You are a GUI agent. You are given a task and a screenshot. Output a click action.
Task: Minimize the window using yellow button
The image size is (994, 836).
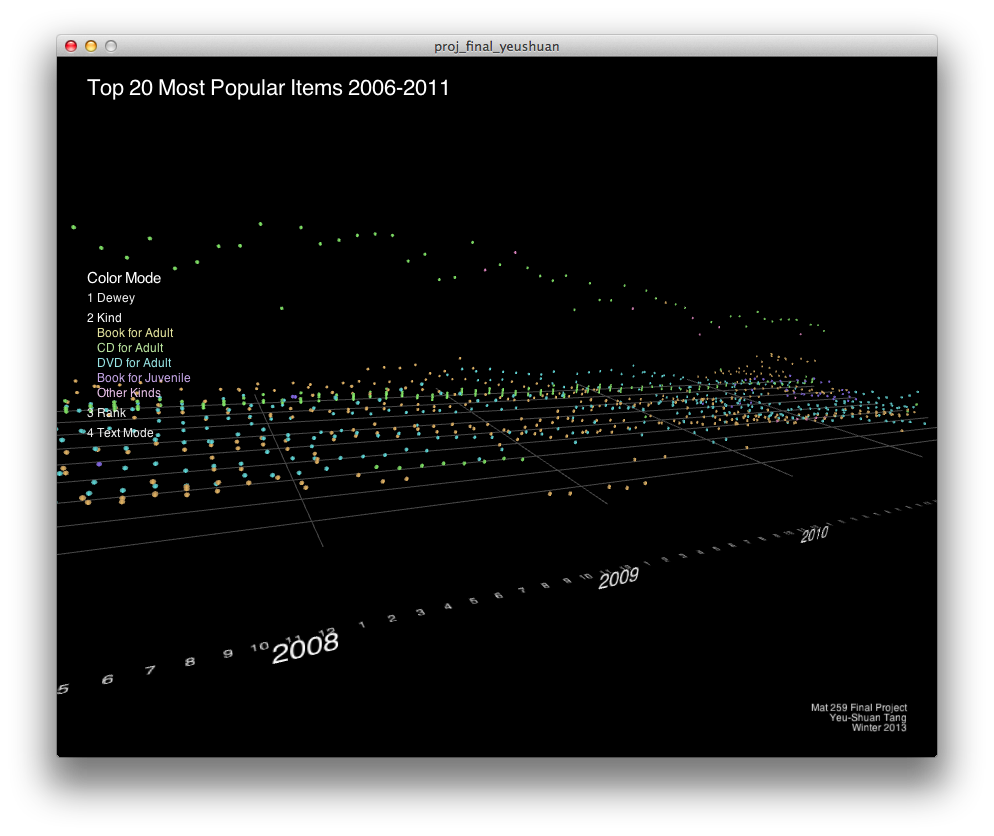pyautogui.click(x=91, y=46)
